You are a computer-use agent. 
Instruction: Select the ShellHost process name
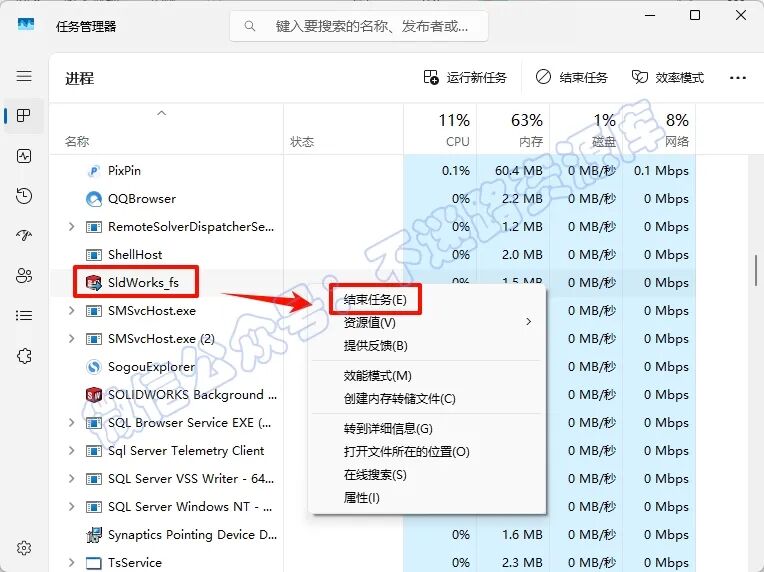pyautogui.click(x=135, y=255)
